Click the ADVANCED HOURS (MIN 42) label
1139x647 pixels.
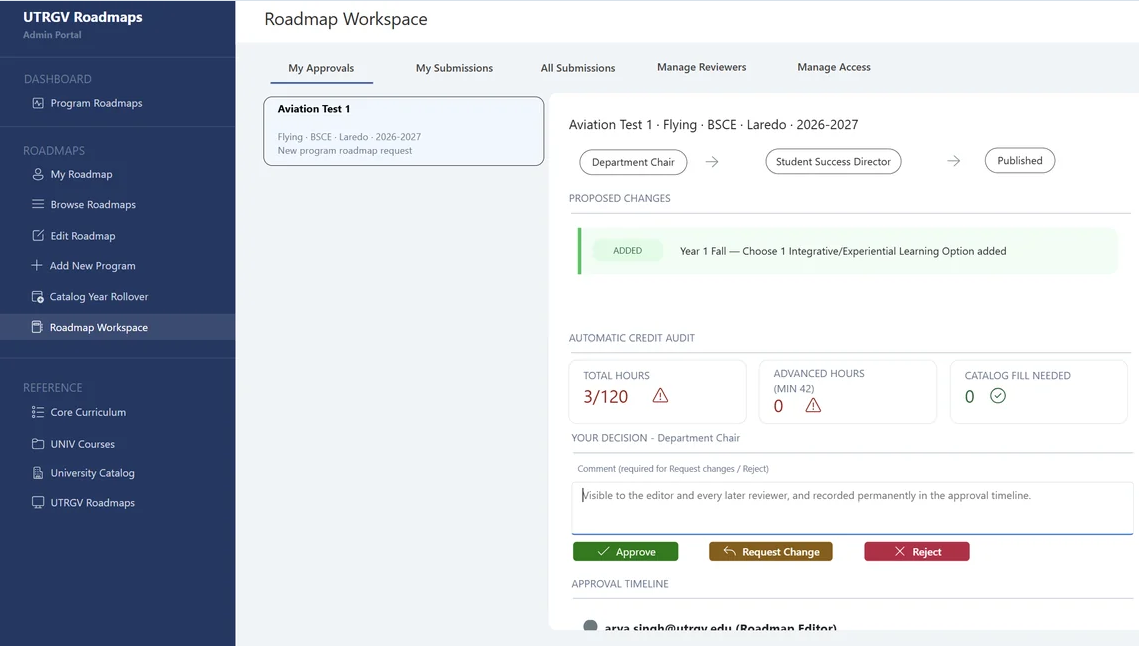[x=819, y=381]
